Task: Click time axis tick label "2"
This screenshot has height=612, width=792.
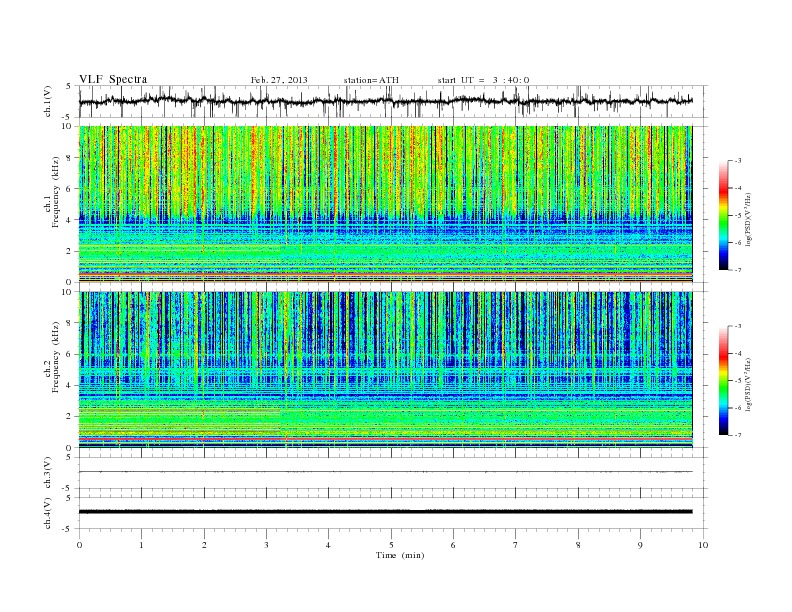Action: tap(204, 545)
